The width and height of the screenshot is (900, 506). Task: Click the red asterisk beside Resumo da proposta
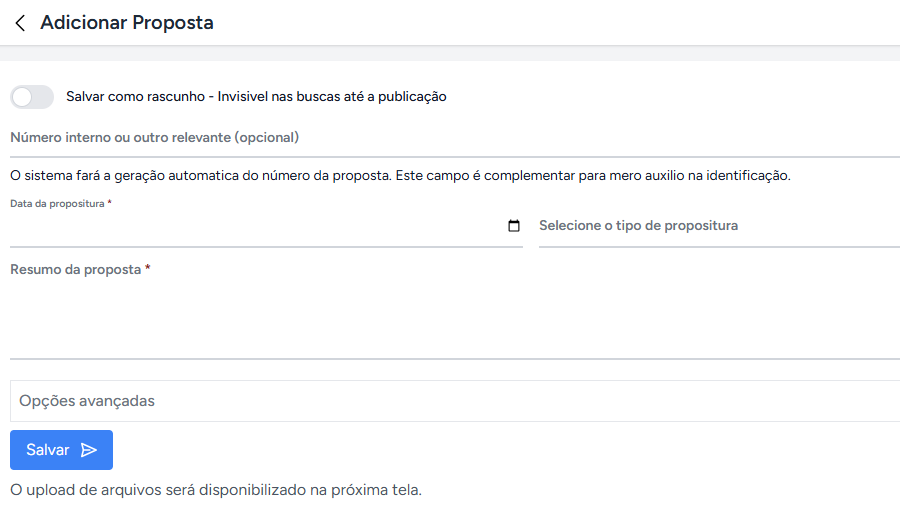pyautogui.click(x=148, y=269)
